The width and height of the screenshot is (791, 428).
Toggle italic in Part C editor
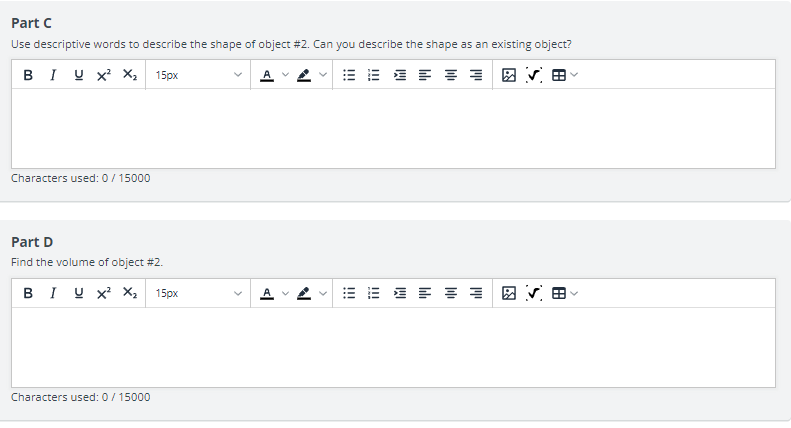(x=53, y=75)
